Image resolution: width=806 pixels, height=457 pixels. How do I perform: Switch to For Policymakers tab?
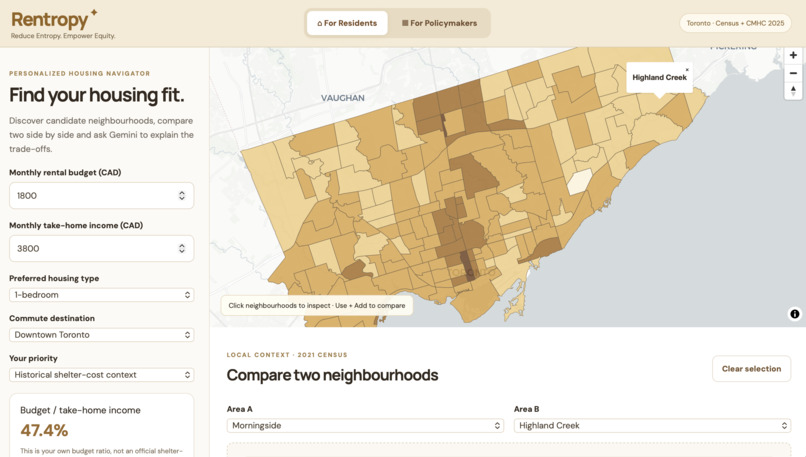(x=439, y=23)
